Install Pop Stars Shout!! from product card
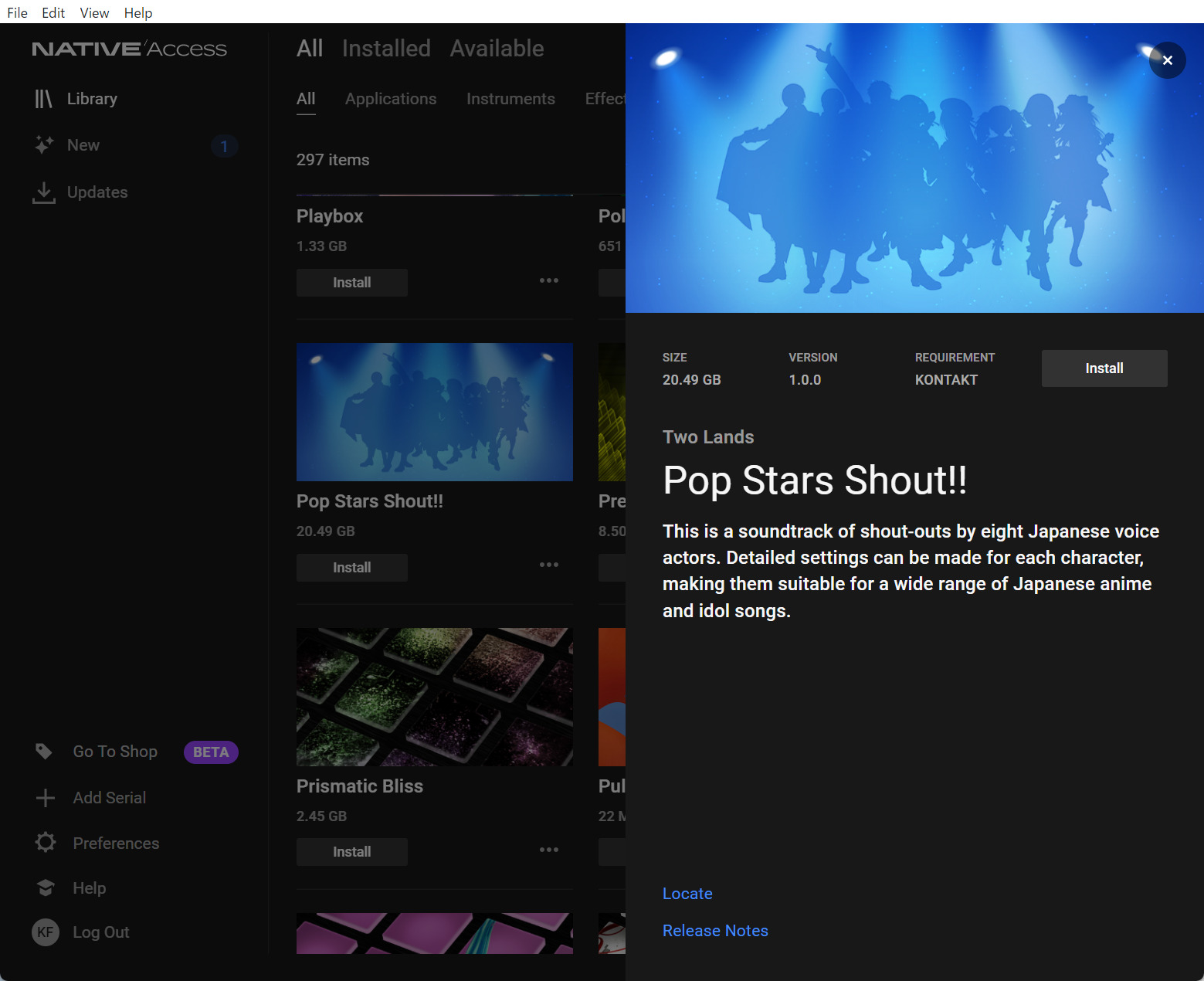Image resolution: width=1204 pixels, height=981 pixels. coord(352,568)
